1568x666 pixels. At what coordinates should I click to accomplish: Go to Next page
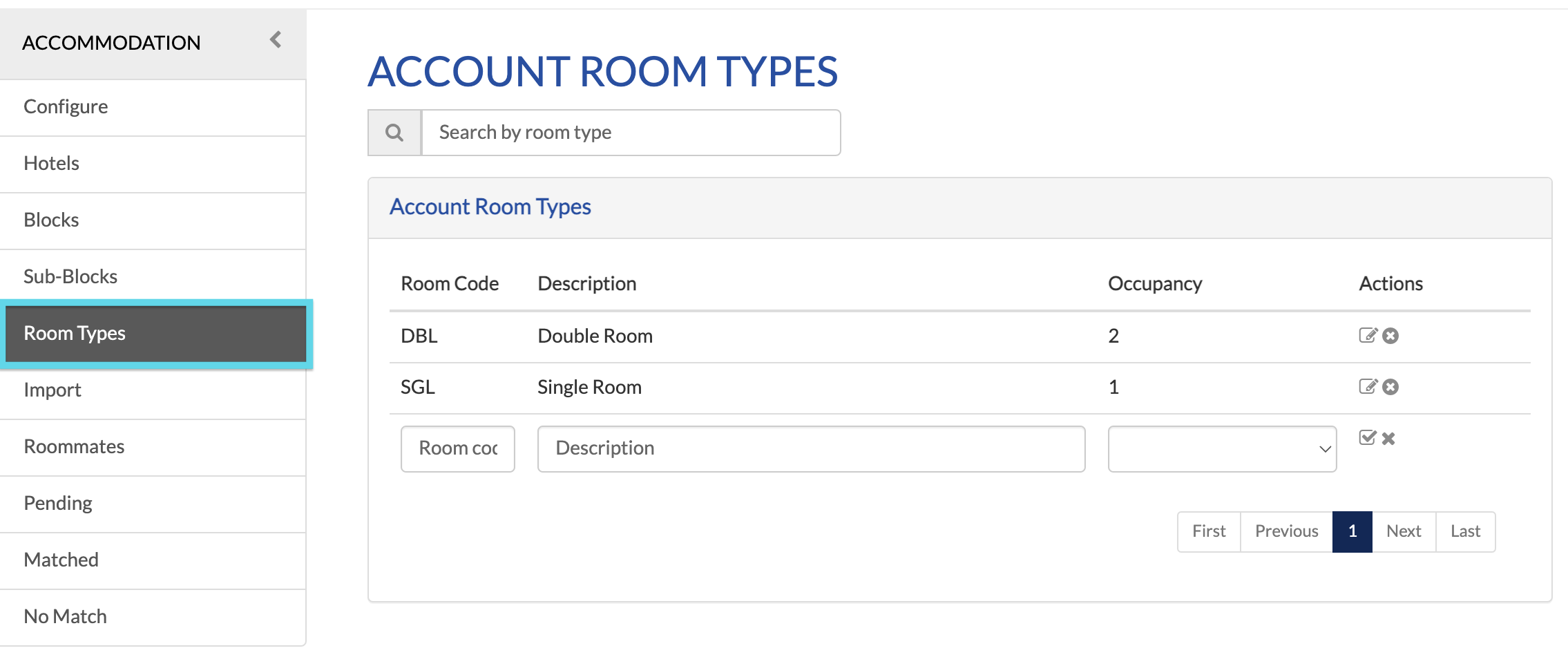[x=1404, y=531]
